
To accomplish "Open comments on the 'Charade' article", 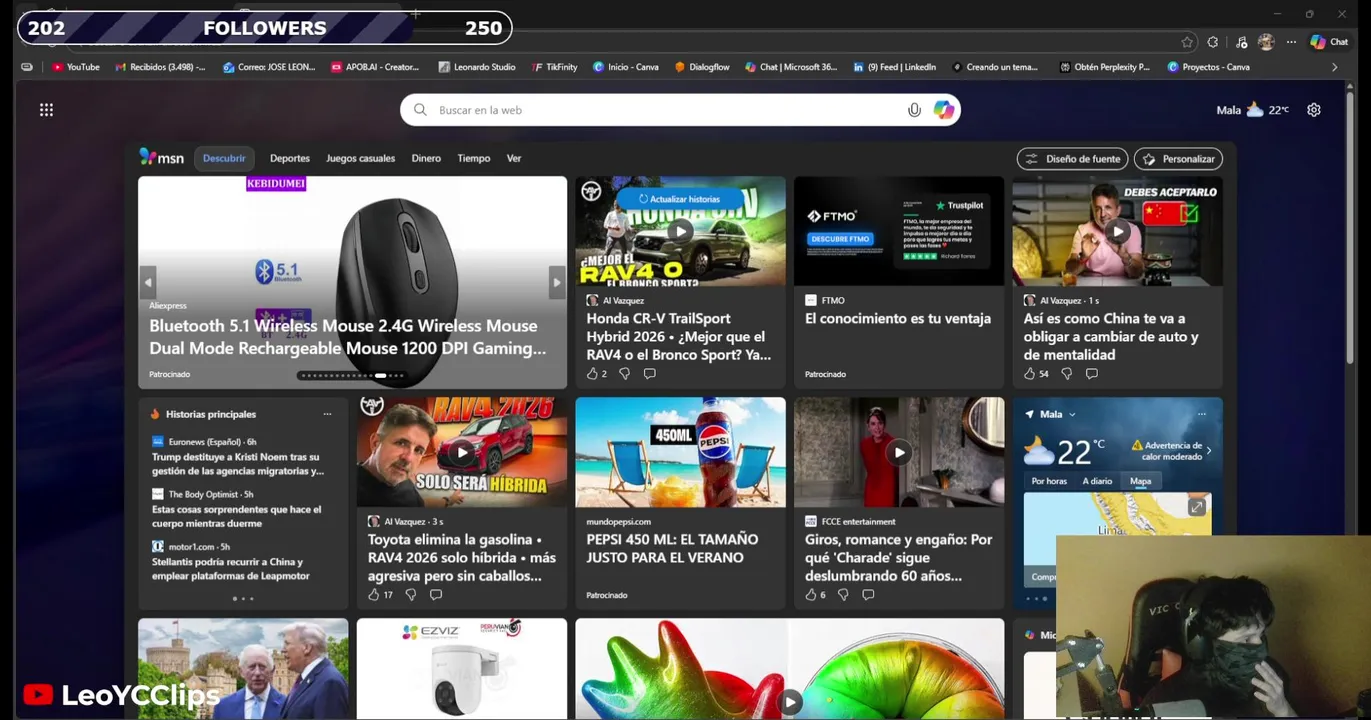I will click(x=868, y=595).
